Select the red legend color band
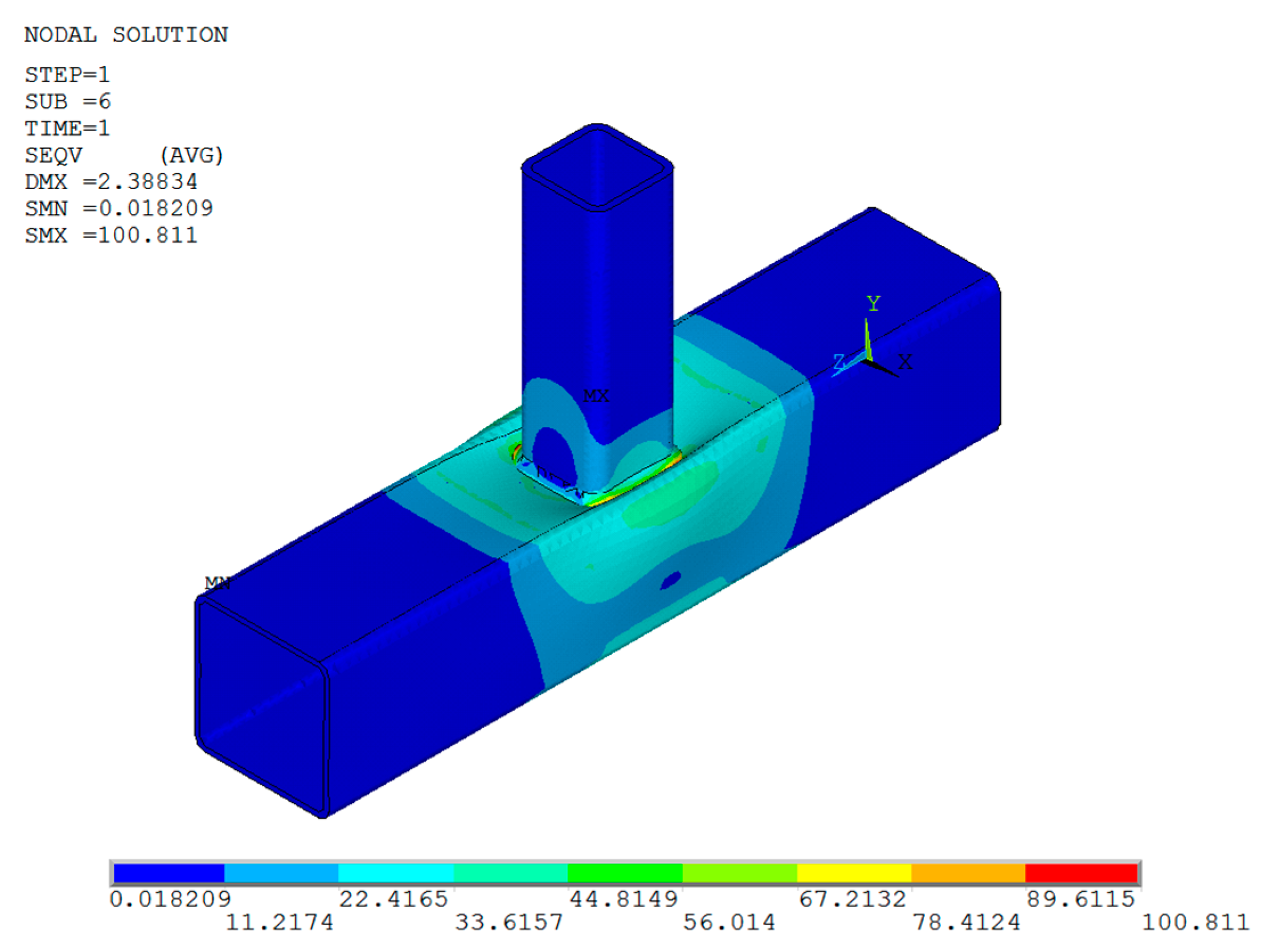Viewport: 1269px width, 952px height. click(x=1081, y=873)
